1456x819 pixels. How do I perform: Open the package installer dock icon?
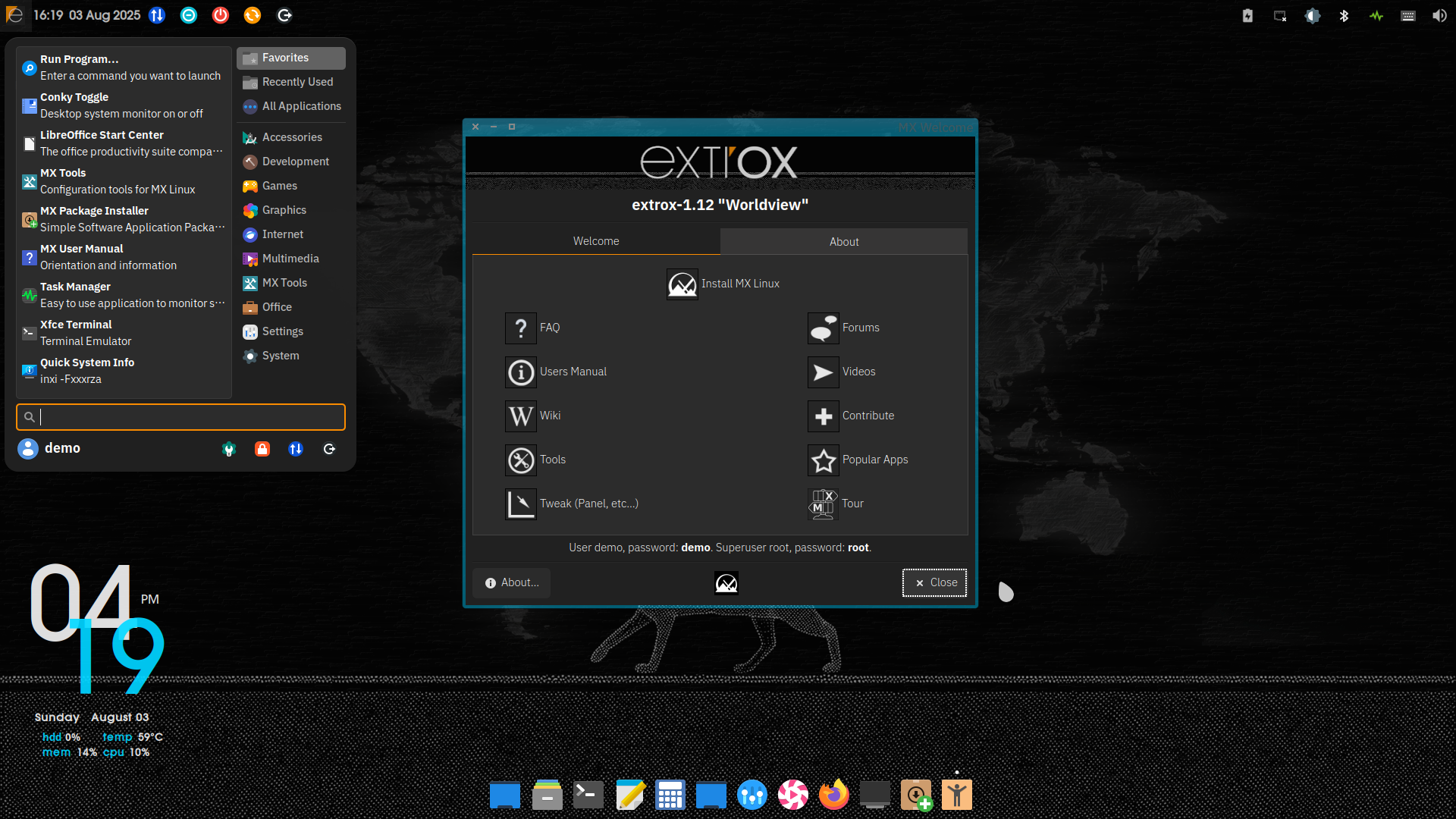click(916, 795)
